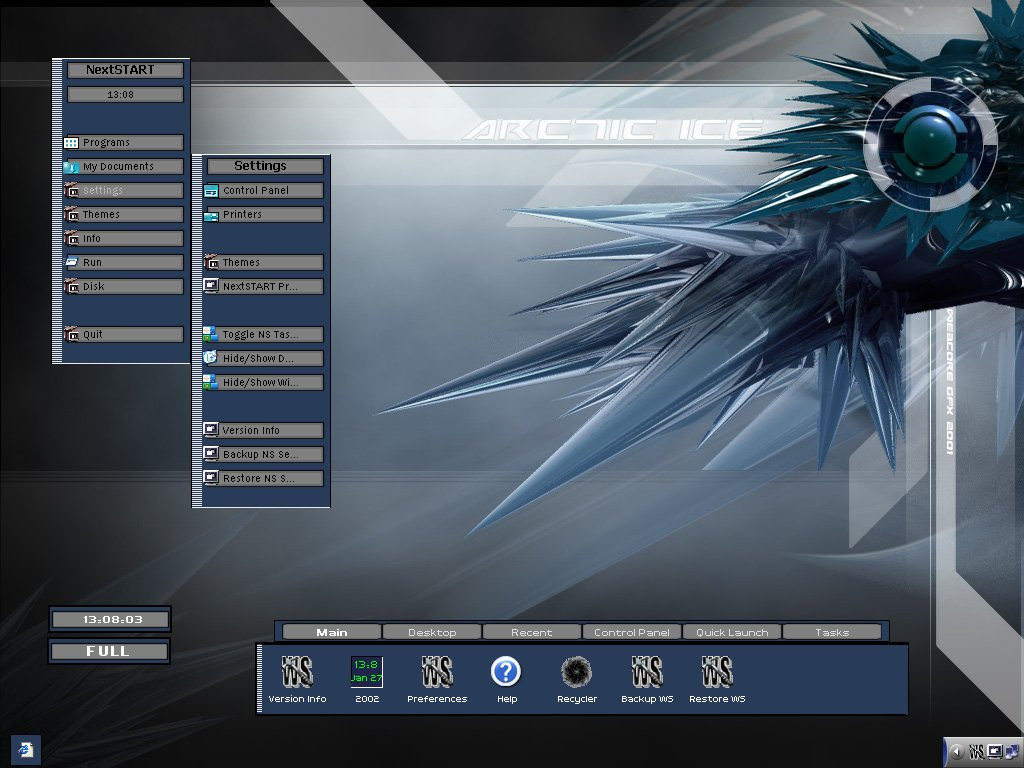Screen dimensions: 1024x768
Task: Open Version Info icon in the Main dock
Action: click(x=297, y=672)
